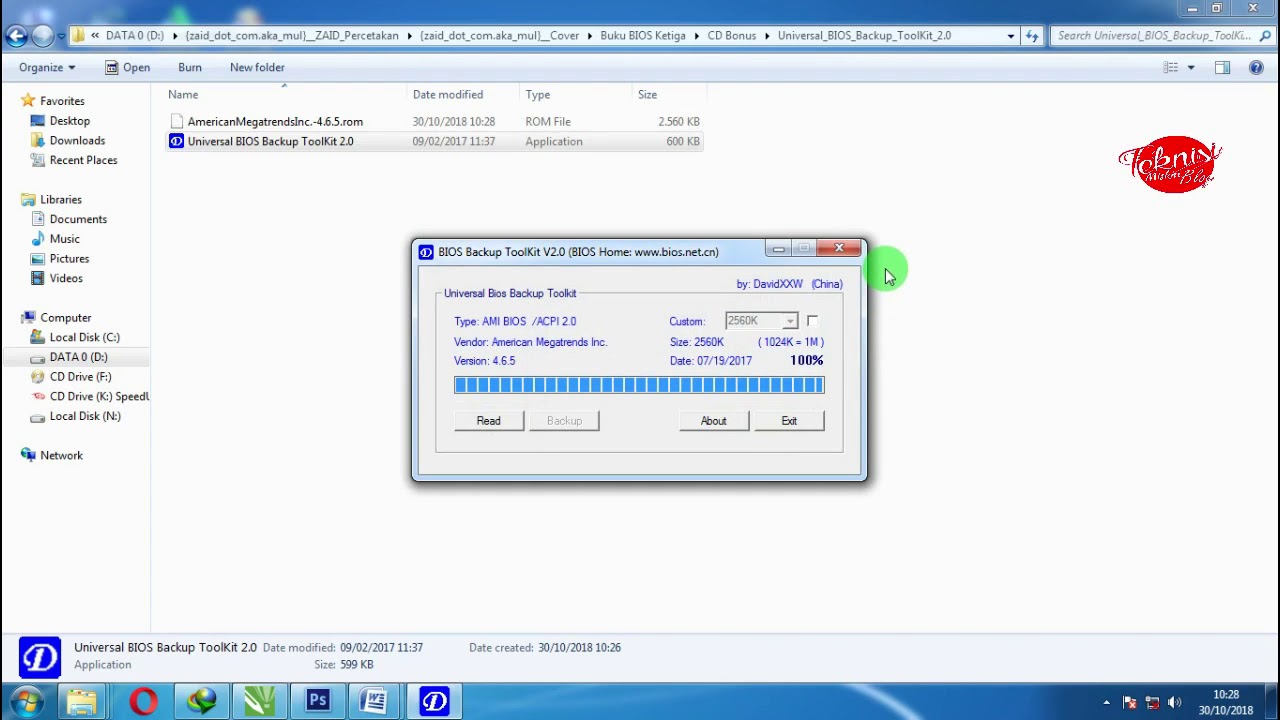Open Windows Explorer from the taskbar
Viewport: 1280px width, 720px height.
(x=82, y=701)
